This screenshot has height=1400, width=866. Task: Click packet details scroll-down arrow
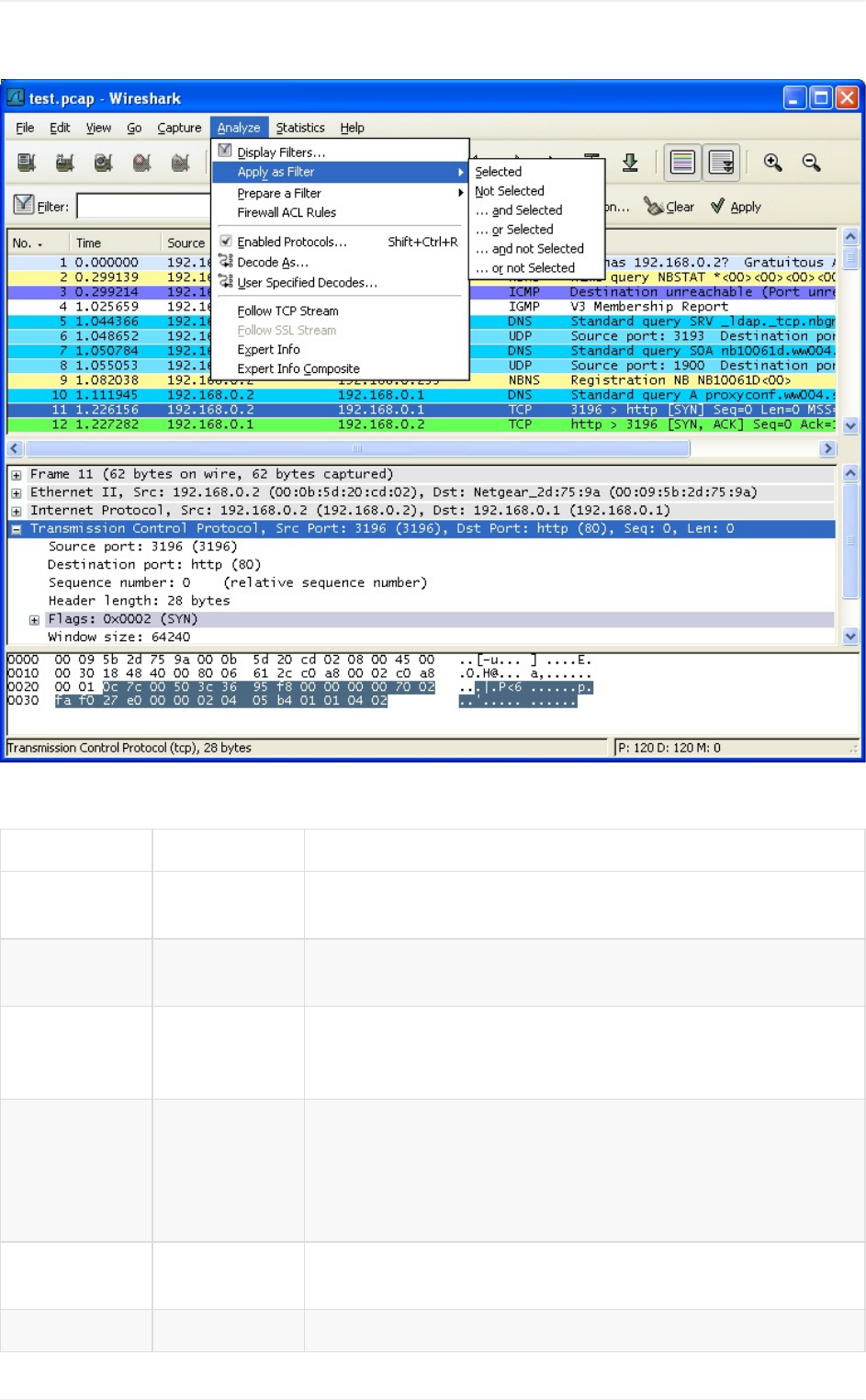[x=850, y=636]
